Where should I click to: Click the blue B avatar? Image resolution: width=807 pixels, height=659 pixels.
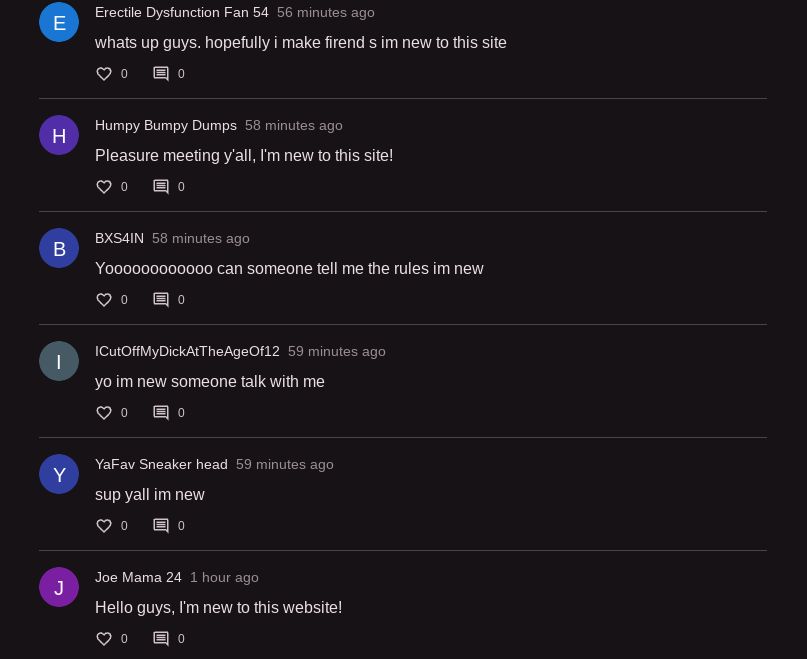[59, 248]
